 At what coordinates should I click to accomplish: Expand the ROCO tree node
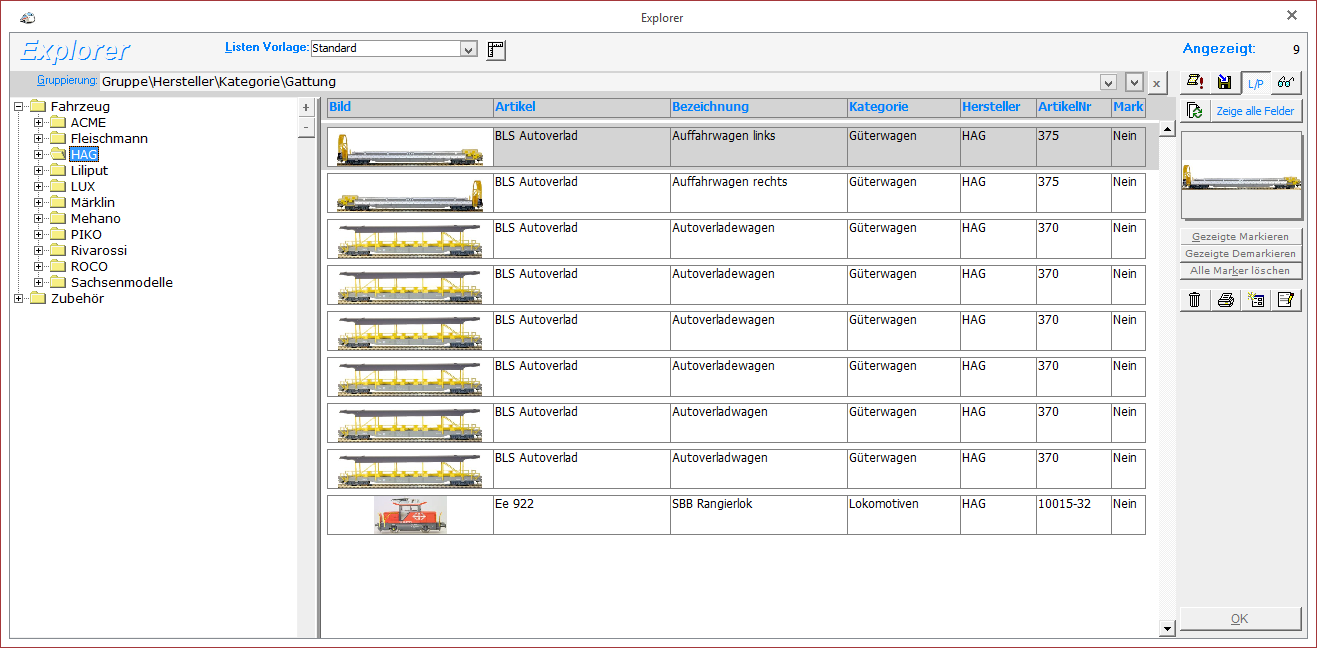click(39, 266)
